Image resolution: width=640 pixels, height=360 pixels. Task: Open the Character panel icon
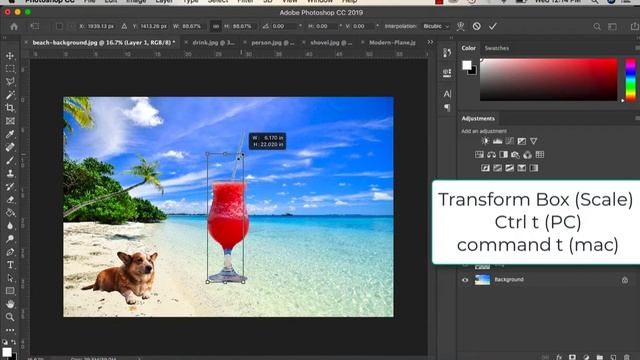pyautogui.click(x=447, y=94)
